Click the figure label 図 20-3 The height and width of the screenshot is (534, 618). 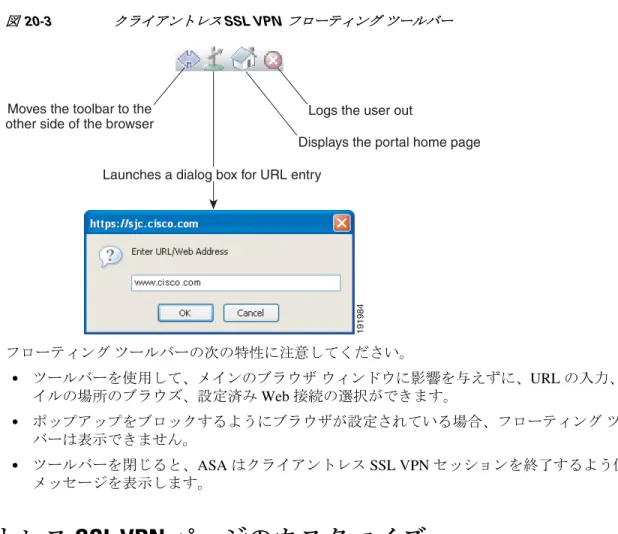[28, 21]
